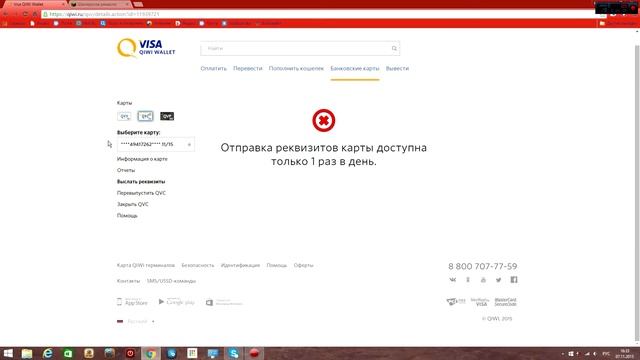The image size is (640, 360).
Task: Open the Вывести menu item
Action: 397,69
